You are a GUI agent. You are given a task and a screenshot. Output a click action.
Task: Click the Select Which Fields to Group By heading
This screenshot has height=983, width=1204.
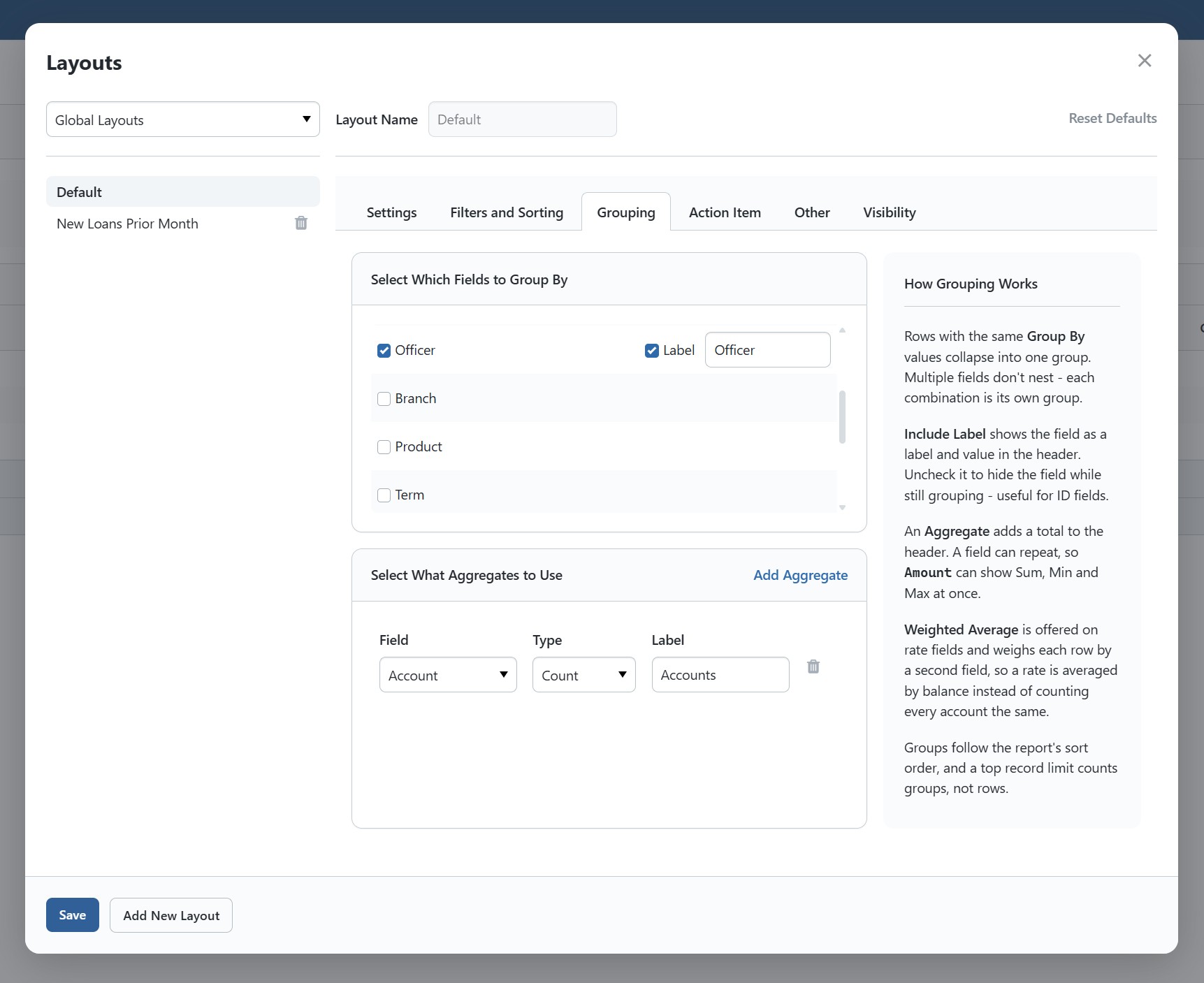[469, 279]
